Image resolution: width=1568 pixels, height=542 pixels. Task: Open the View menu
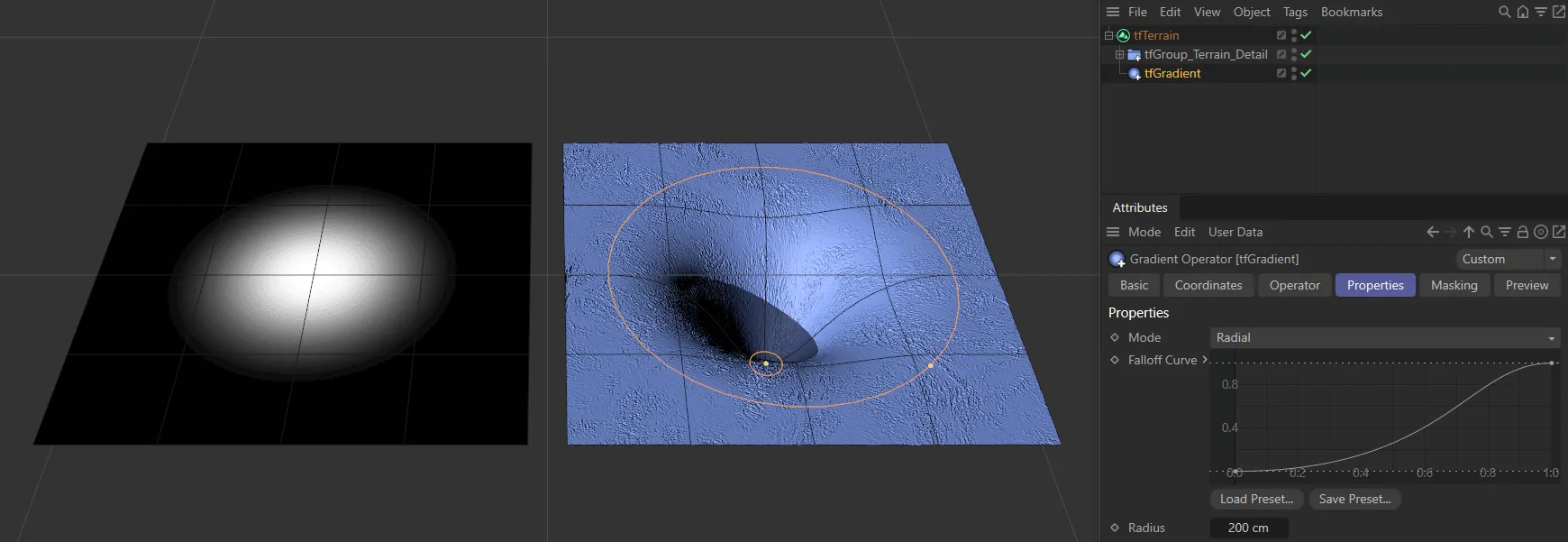click(x=1207, y=12)
